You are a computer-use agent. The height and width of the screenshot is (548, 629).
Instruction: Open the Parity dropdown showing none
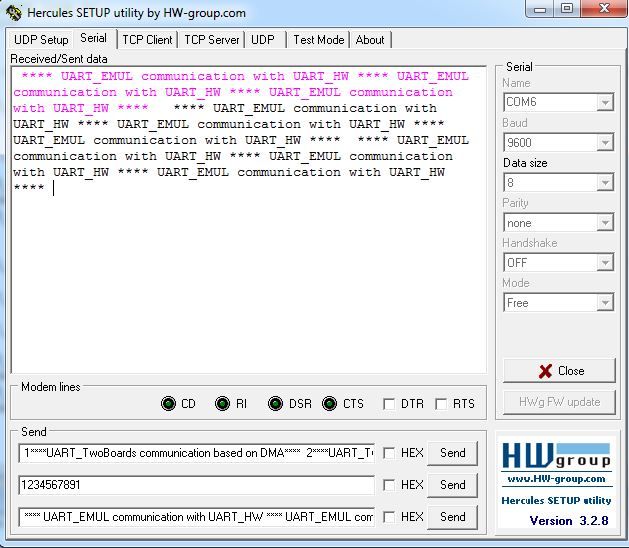[605, 223]
